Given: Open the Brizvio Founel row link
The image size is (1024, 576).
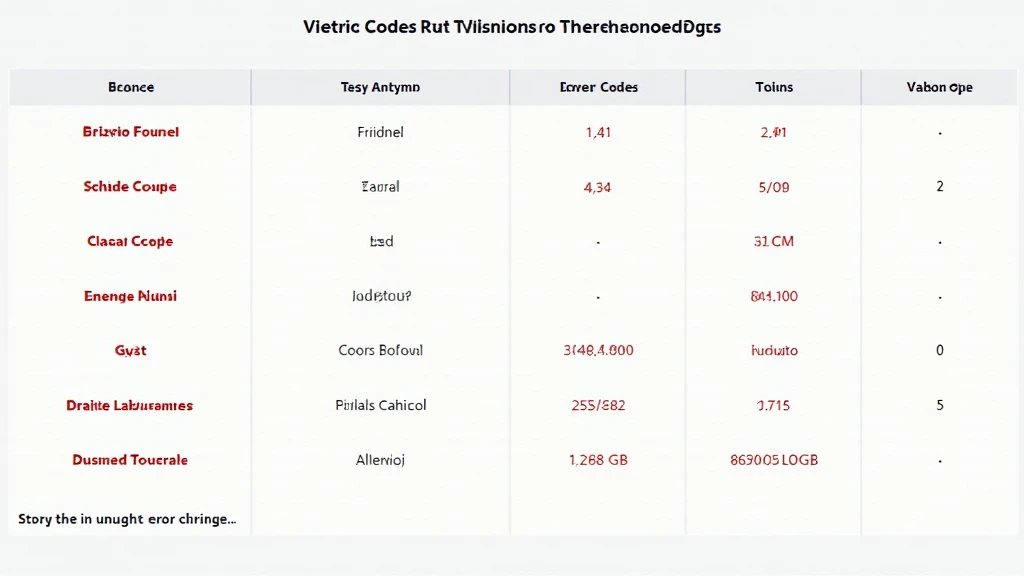Looking at the screenshot, I should click(x=131, y=132).
